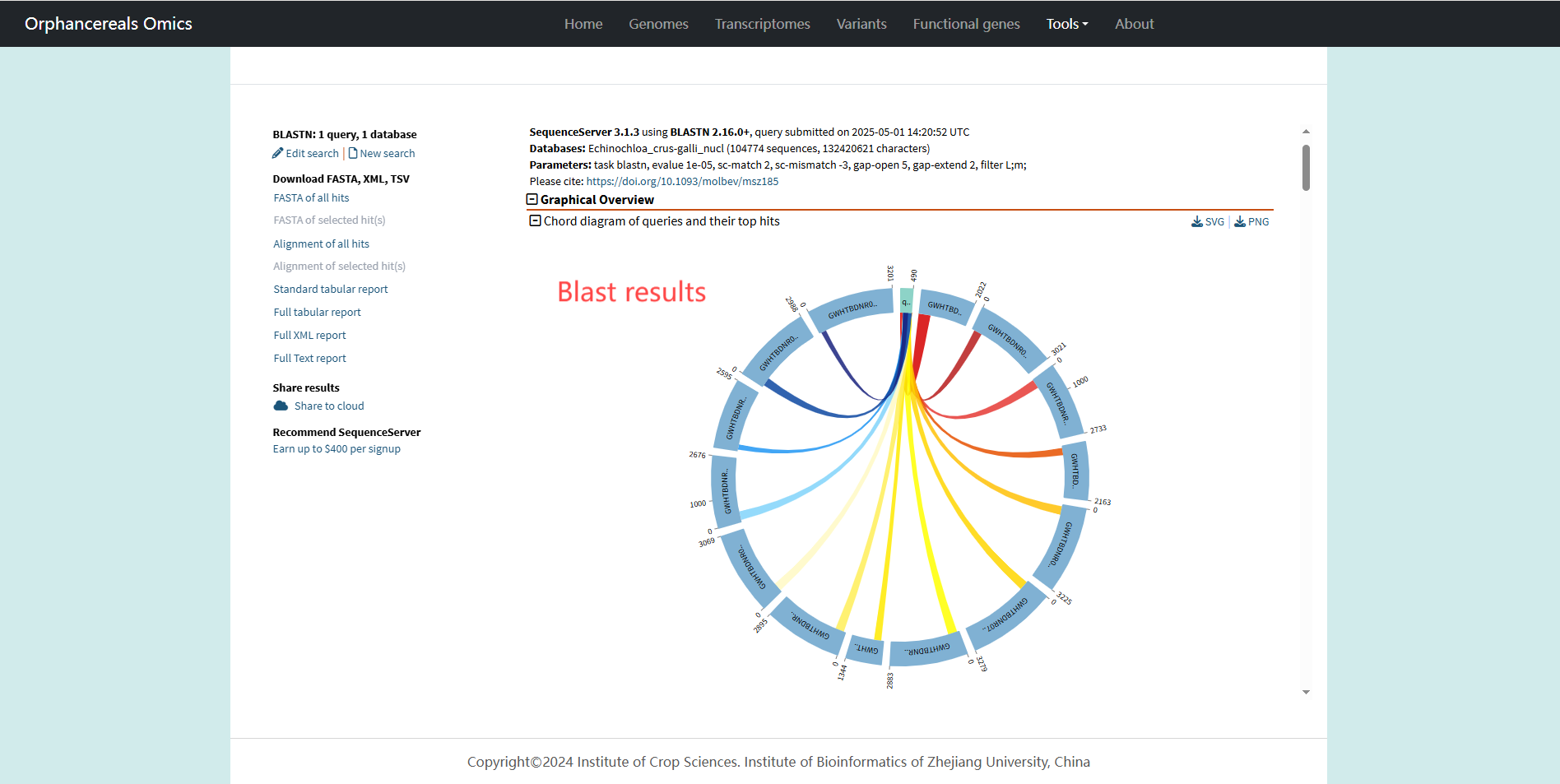Click the Share to cloud icon
Image resolution: width=1560 pixels, height=784 pixels.
point(281,406)
